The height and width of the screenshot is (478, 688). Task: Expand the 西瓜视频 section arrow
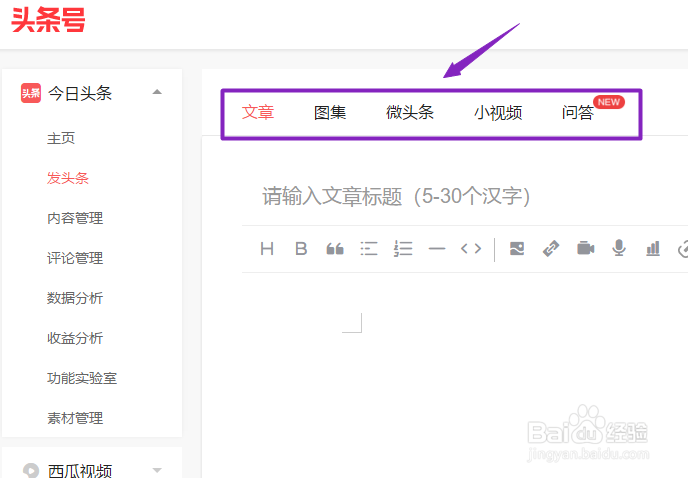coord(157,470)
